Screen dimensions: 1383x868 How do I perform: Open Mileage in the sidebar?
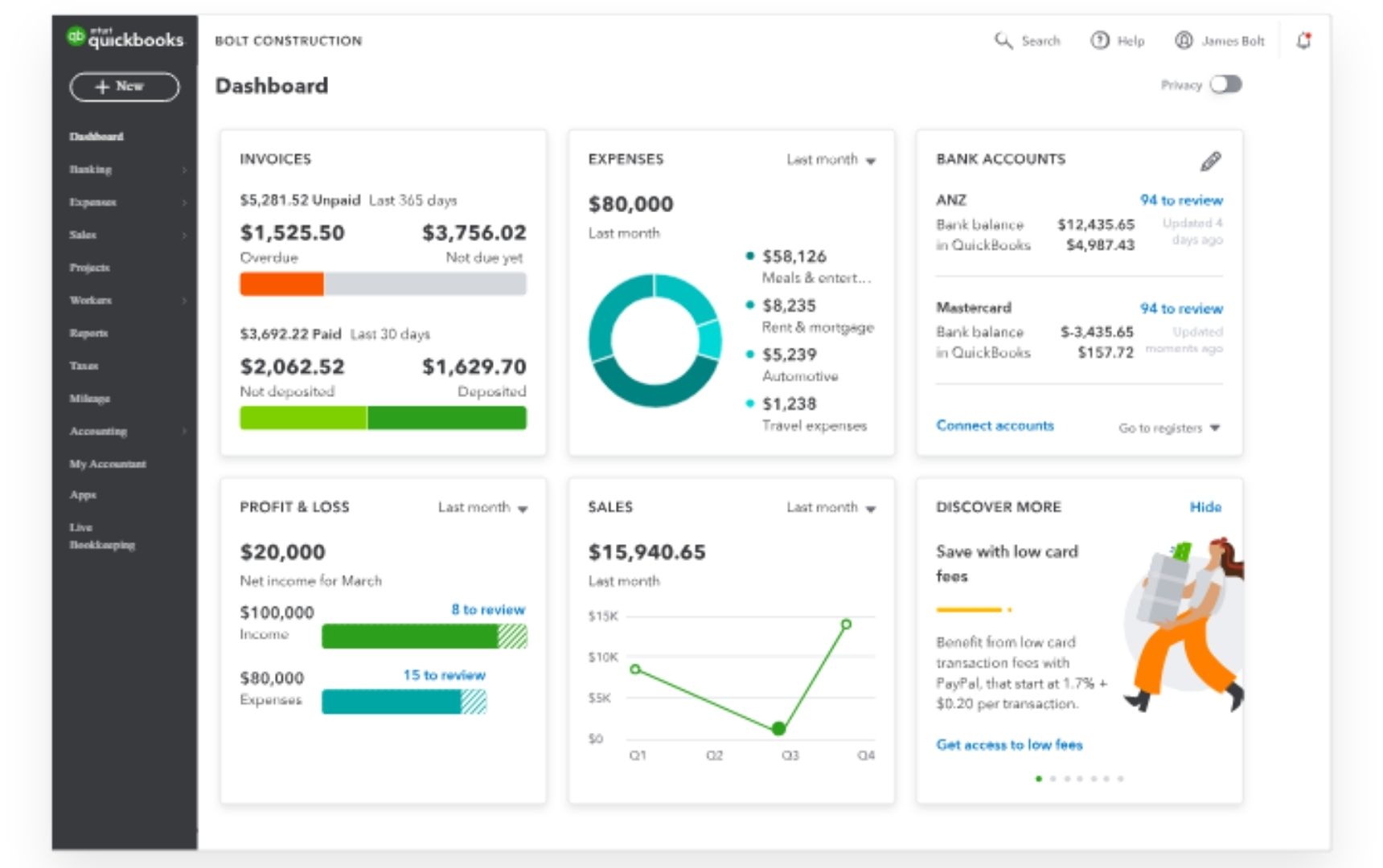point(89,399)
